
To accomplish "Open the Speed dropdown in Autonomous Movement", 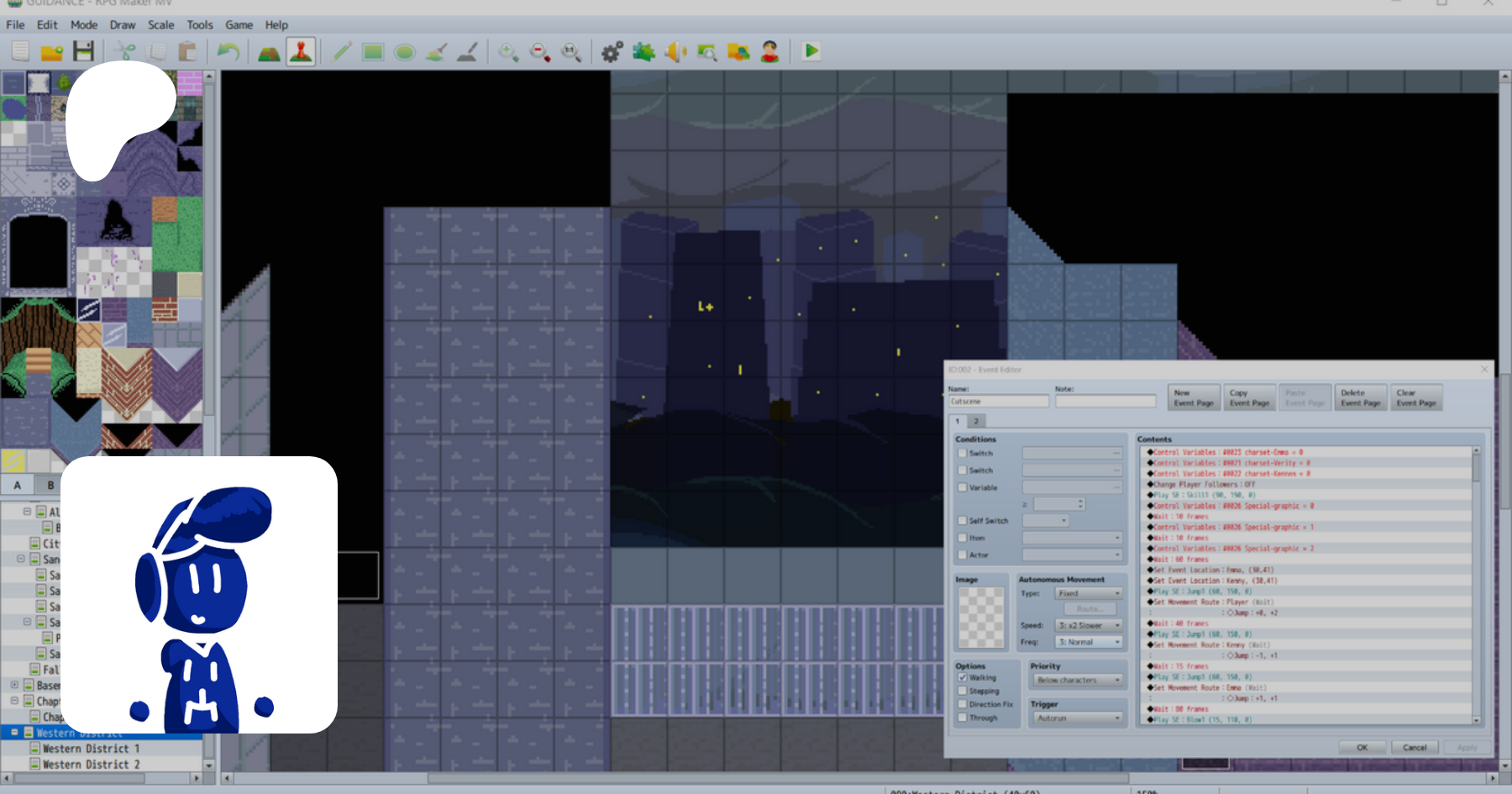I will (x=1089, y=626).
